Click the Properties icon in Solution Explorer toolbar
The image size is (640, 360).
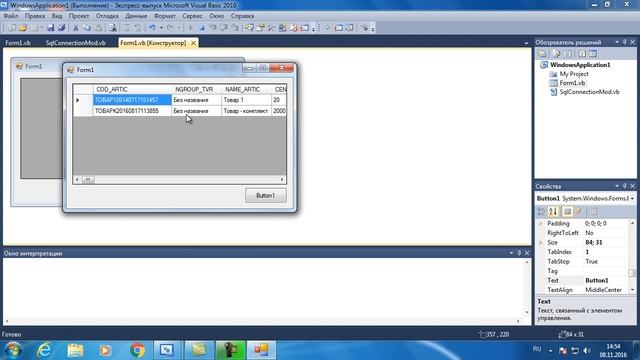click(542, 54)
